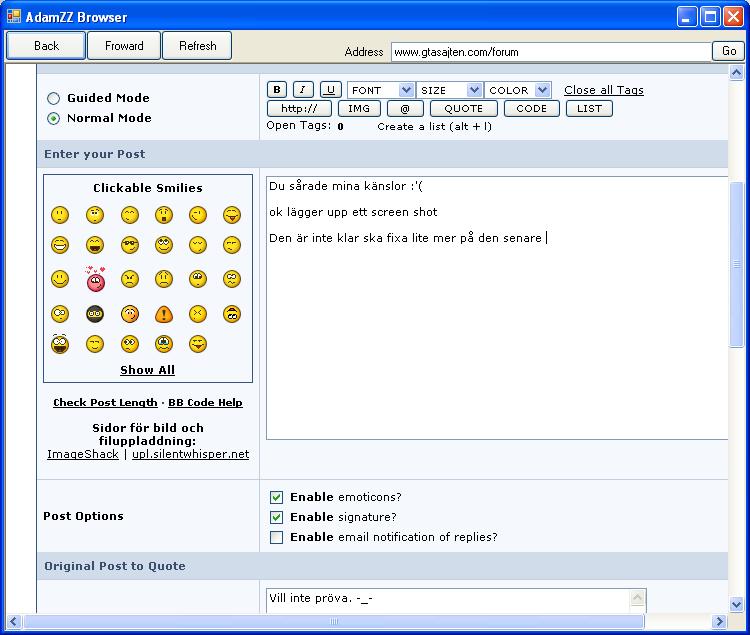Toggle Enable signature checkbox
This screenshot has height=635, width=750.
[x=276, y=517]
